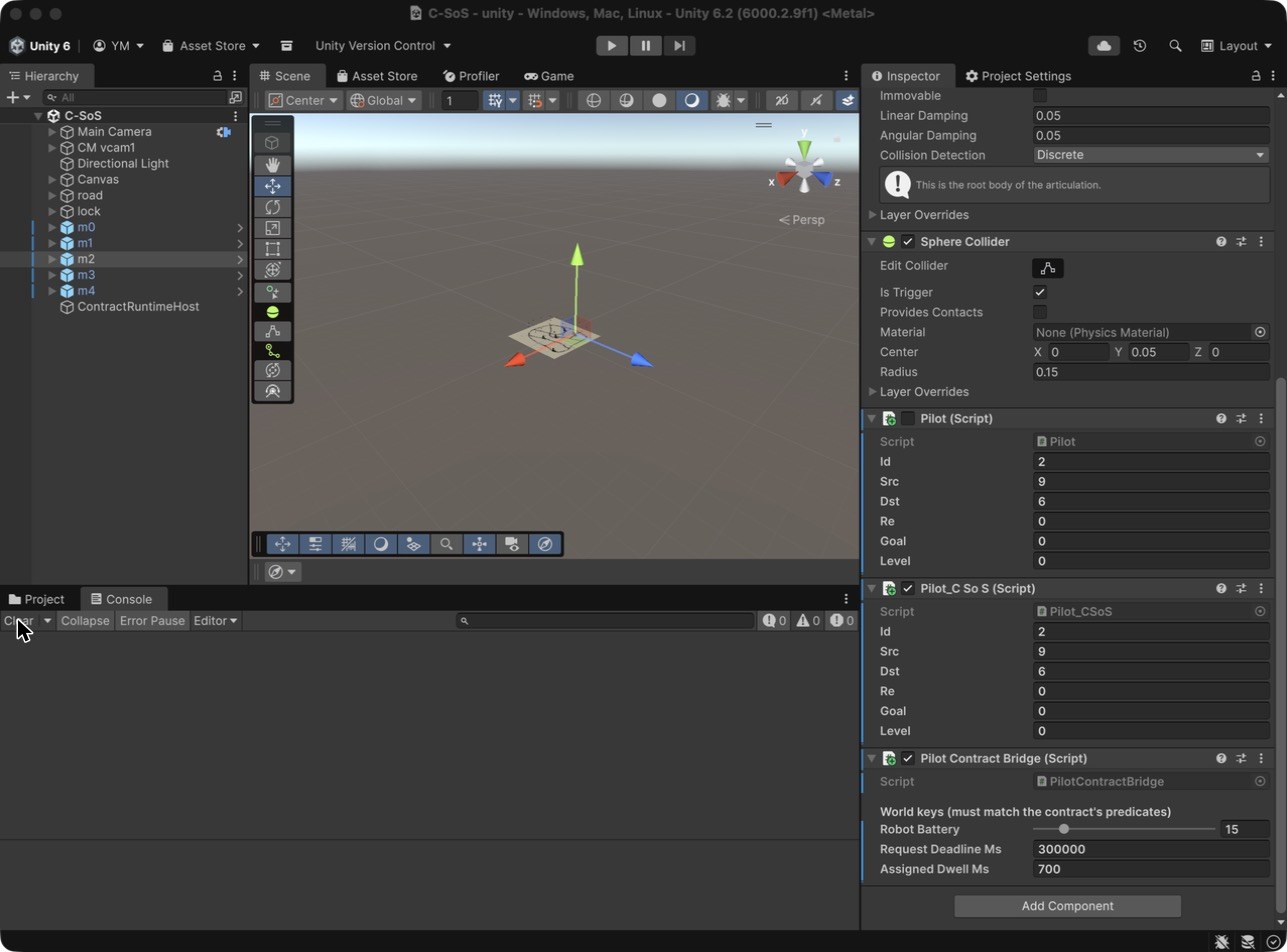1287x952 pixels.
Task: Select the Rotate tool in Scene tools
Action: pyautogui.click(x=272, y=207)
